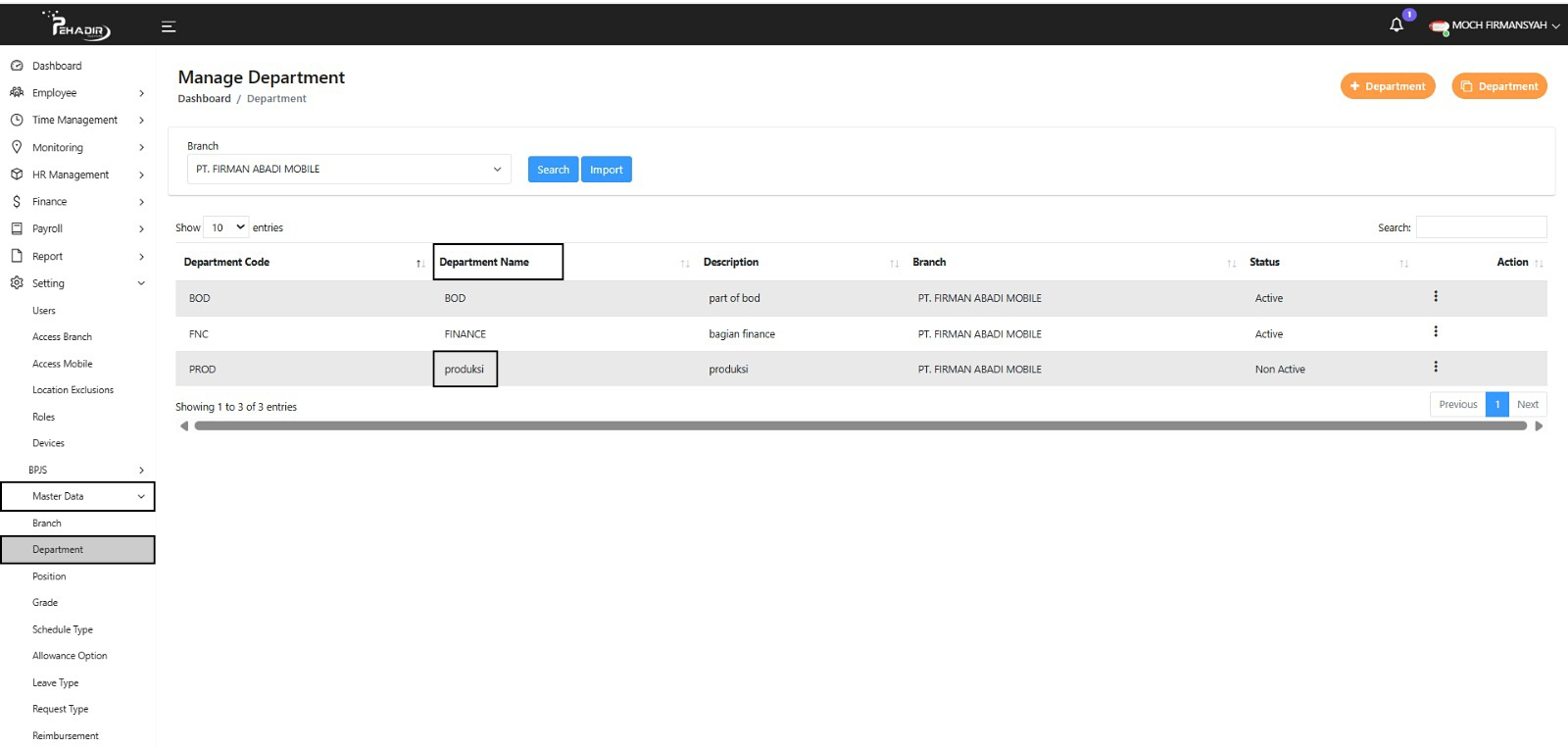Click the blue Import button
This screenshot has height=749, width=1568.
coord(606,170)
